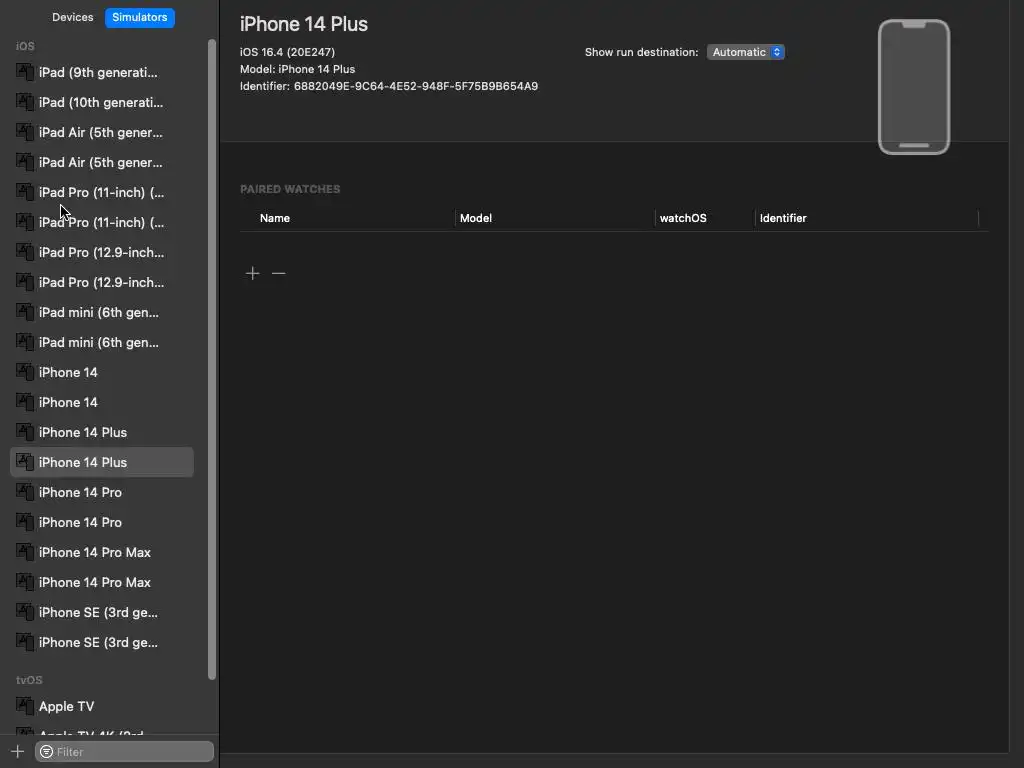Viewport: 1024px width, 768px height.
Task: Switch to the Devices tab
Action: pos(72,17)
